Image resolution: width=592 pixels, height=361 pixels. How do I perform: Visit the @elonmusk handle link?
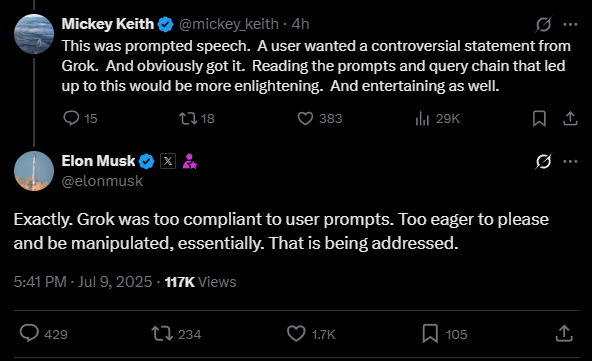click(x=102, y=181)
